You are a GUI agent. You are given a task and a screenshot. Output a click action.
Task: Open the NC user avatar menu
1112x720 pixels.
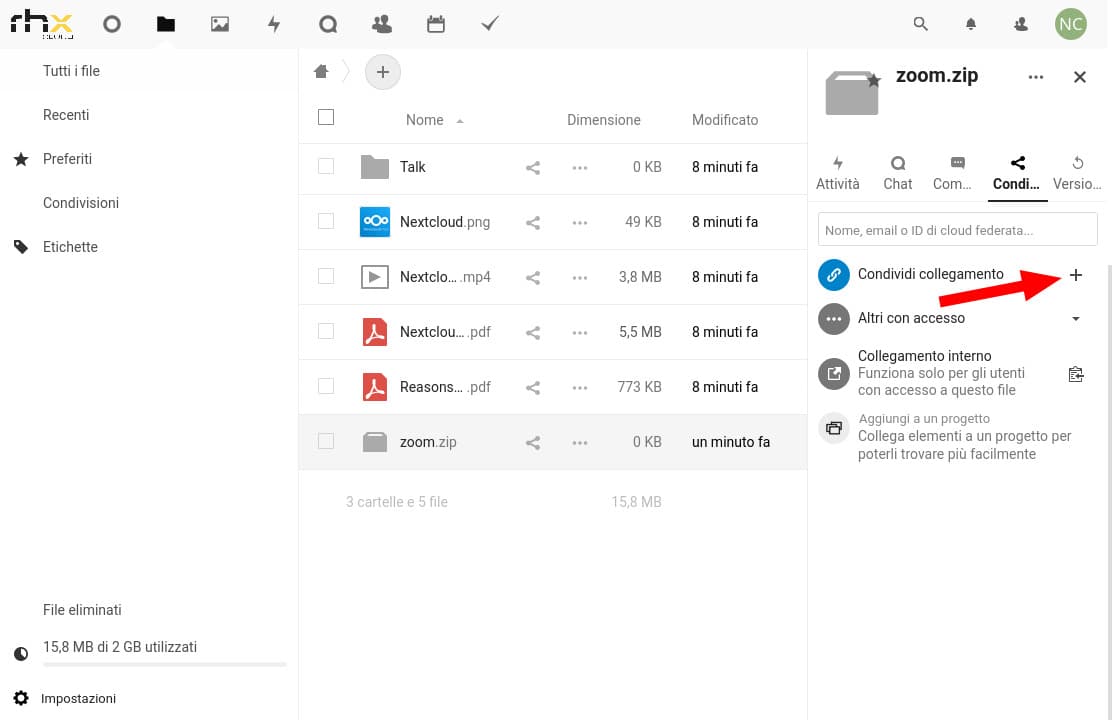coord(1070,24)
